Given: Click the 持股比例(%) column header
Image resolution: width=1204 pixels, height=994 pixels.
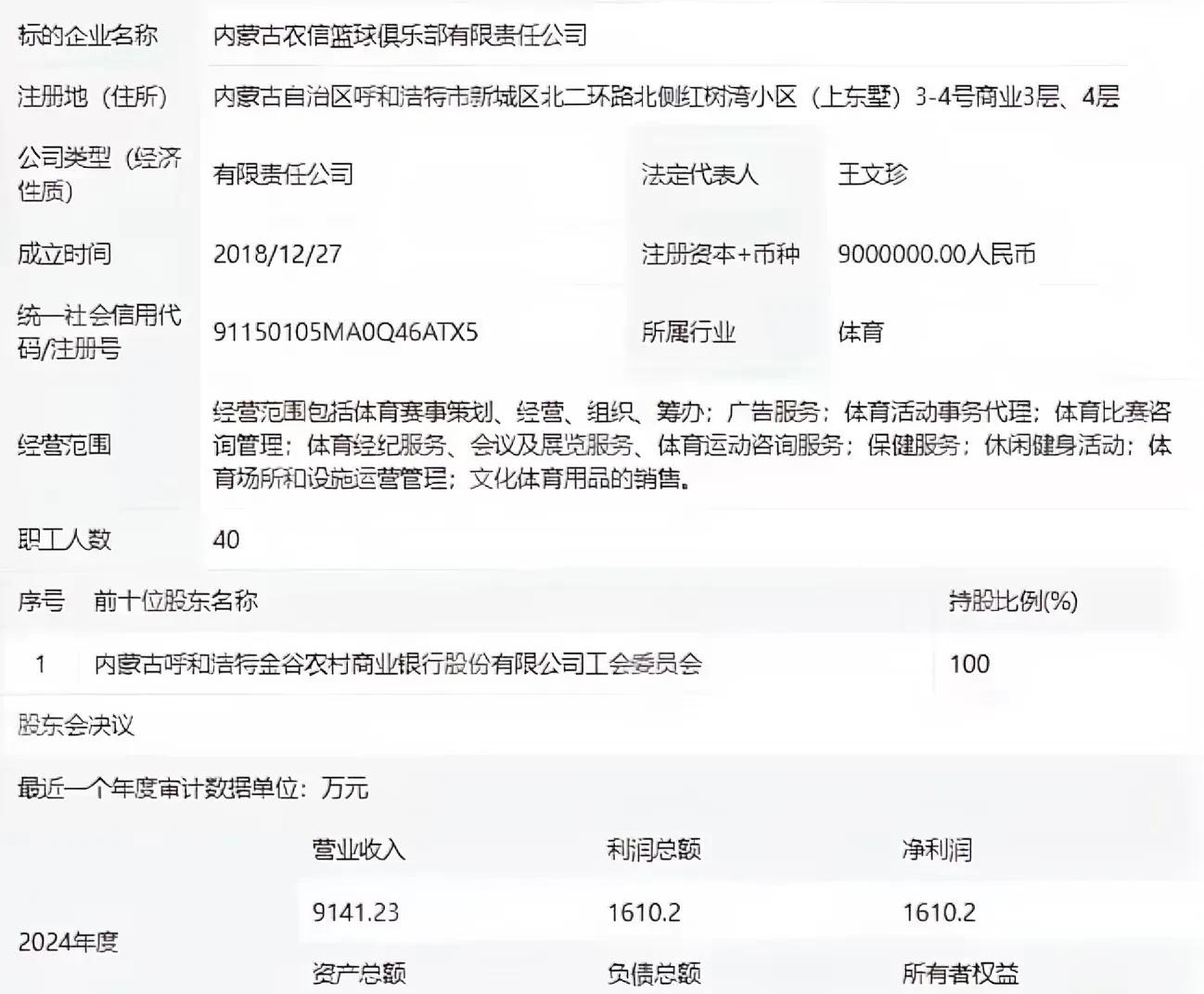Looking at the screenshot, I should [1013, 601].
